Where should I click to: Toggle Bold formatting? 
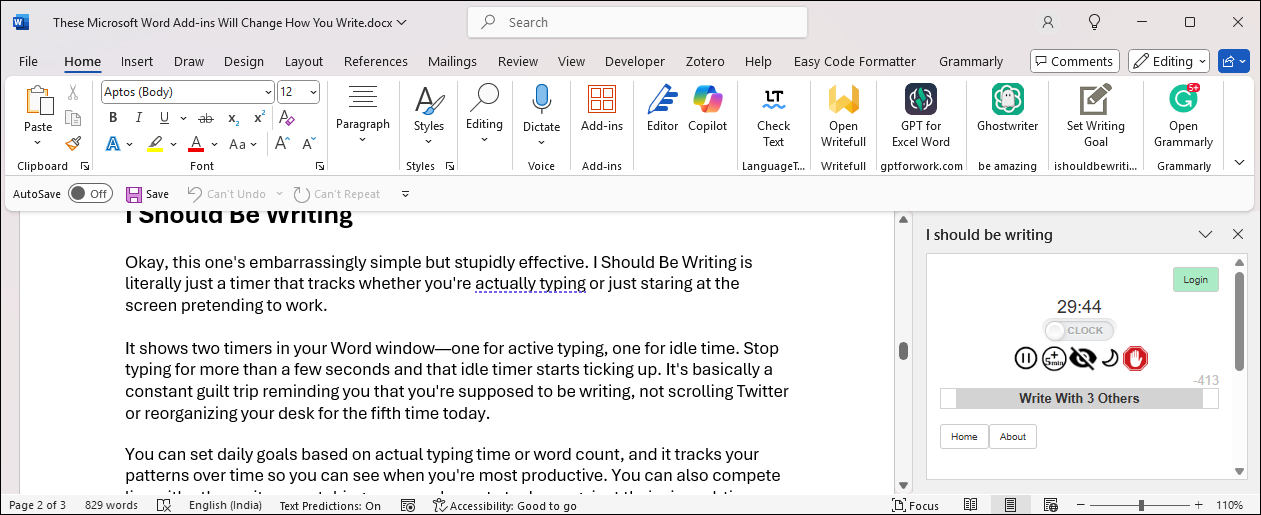(x=113, y=118)
